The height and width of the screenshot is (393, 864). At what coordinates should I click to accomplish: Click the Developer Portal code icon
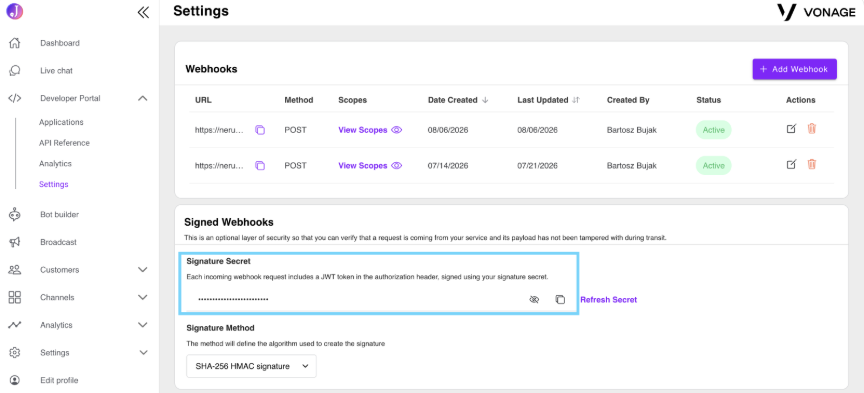[x=15, y=98]
